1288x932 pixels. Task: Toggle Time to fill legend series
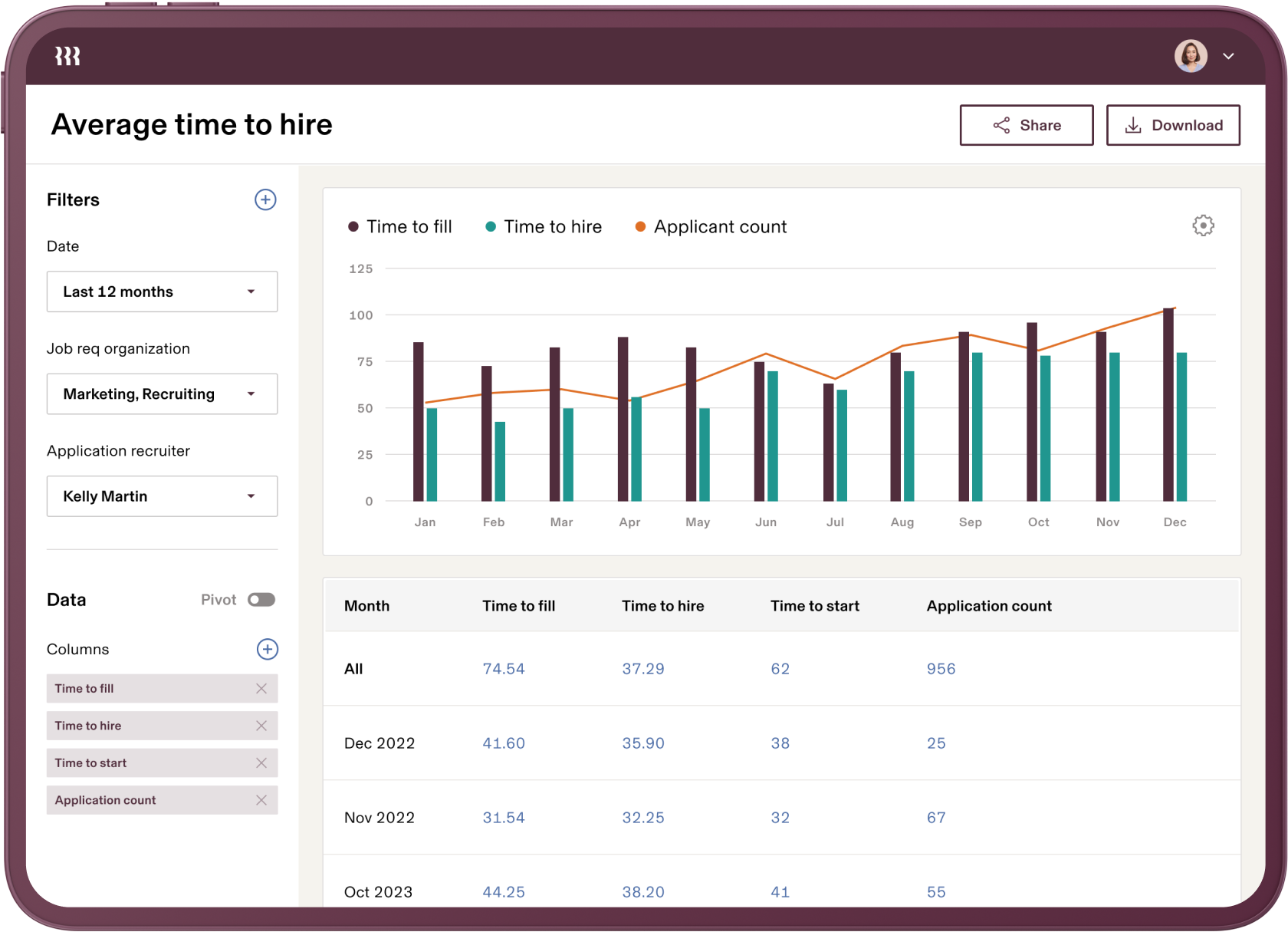pos(400,226)
